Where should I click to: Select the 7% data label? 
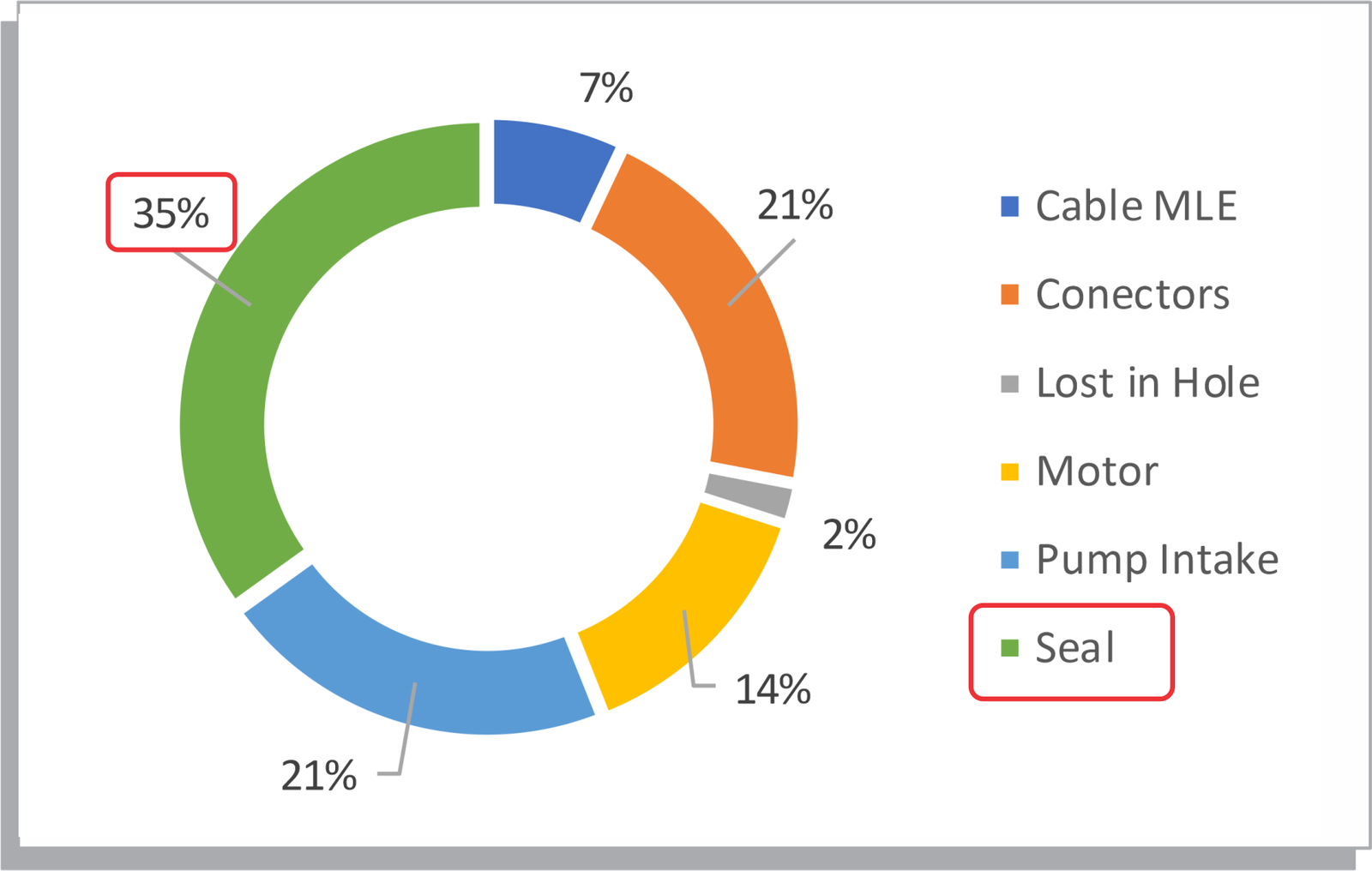[x=606, y=88]
